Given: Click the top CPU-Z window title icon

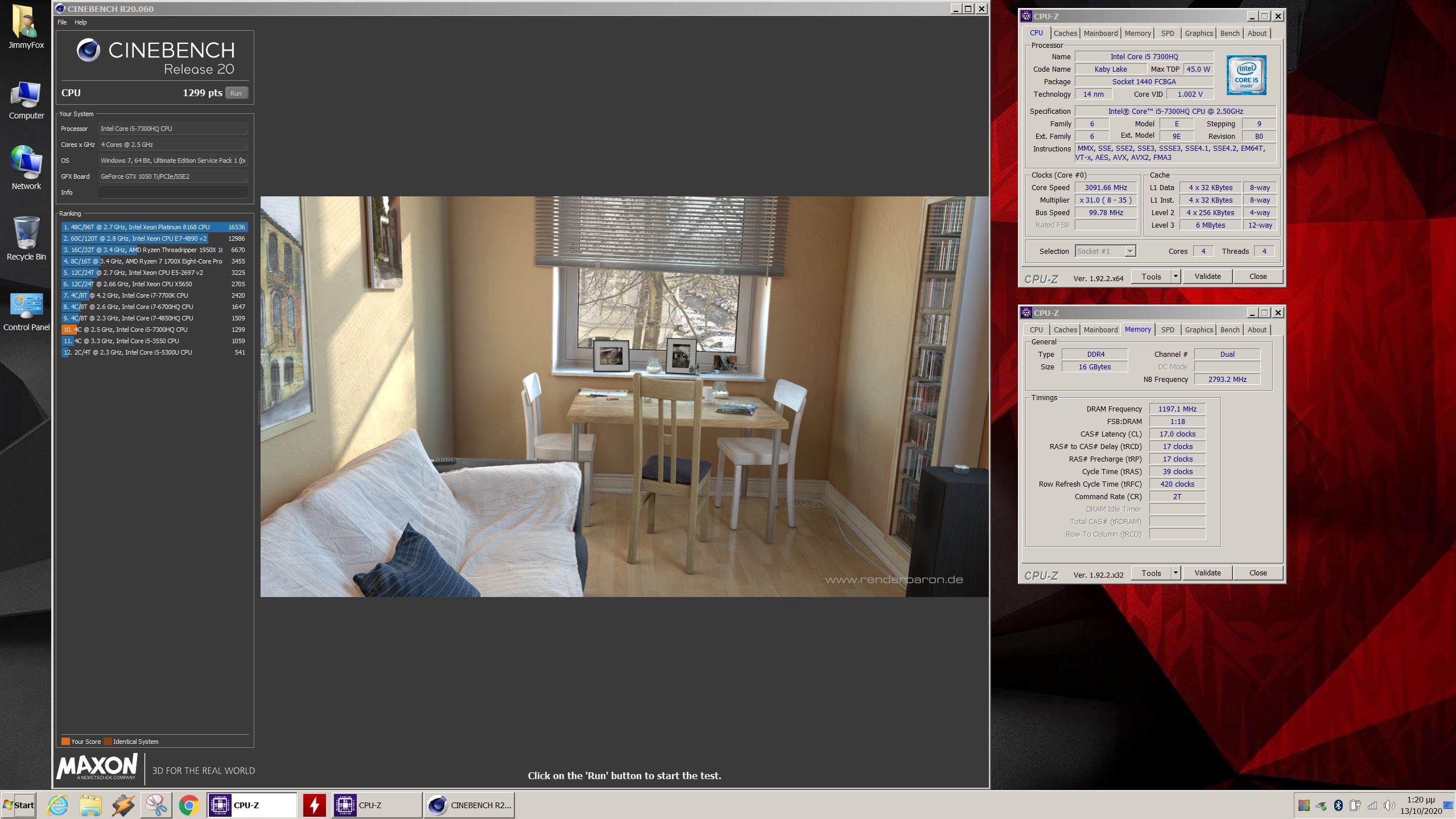Looking at the screenshot, I should 1026,16.
